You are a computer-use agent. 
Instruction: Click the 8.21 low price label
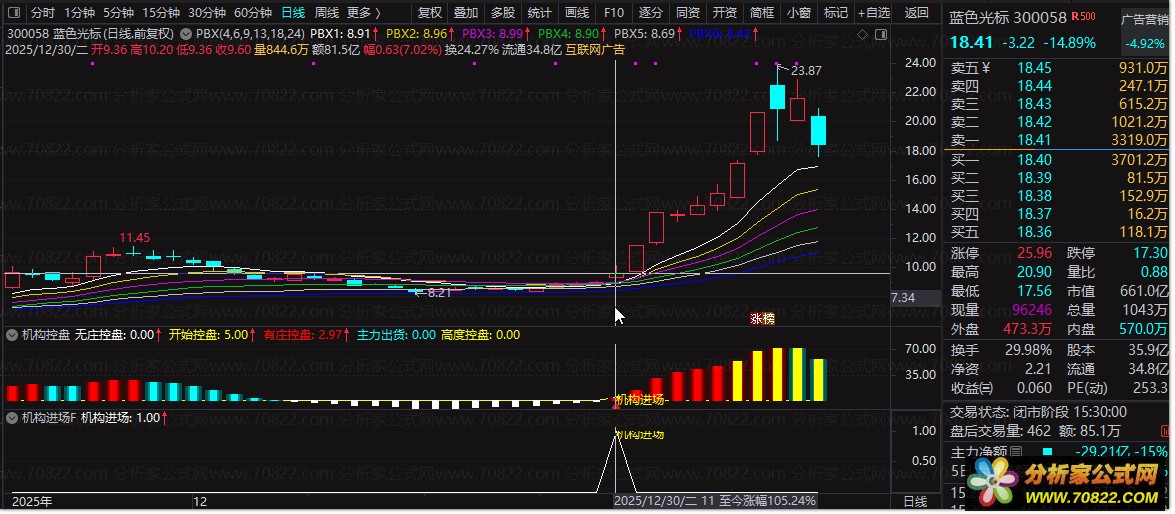click(438, 293)
